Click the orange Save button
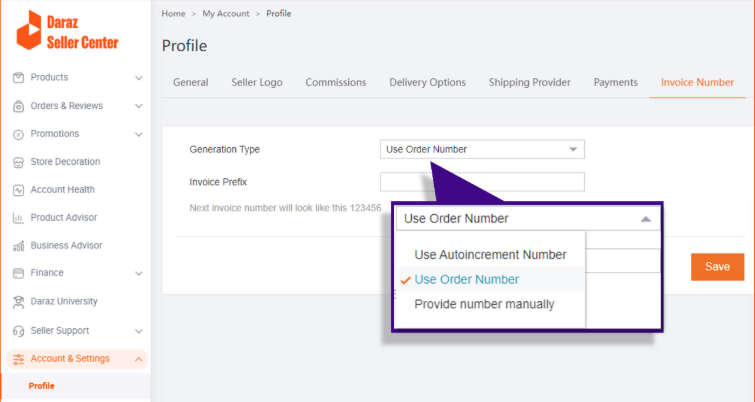 [x=717, y=267]
